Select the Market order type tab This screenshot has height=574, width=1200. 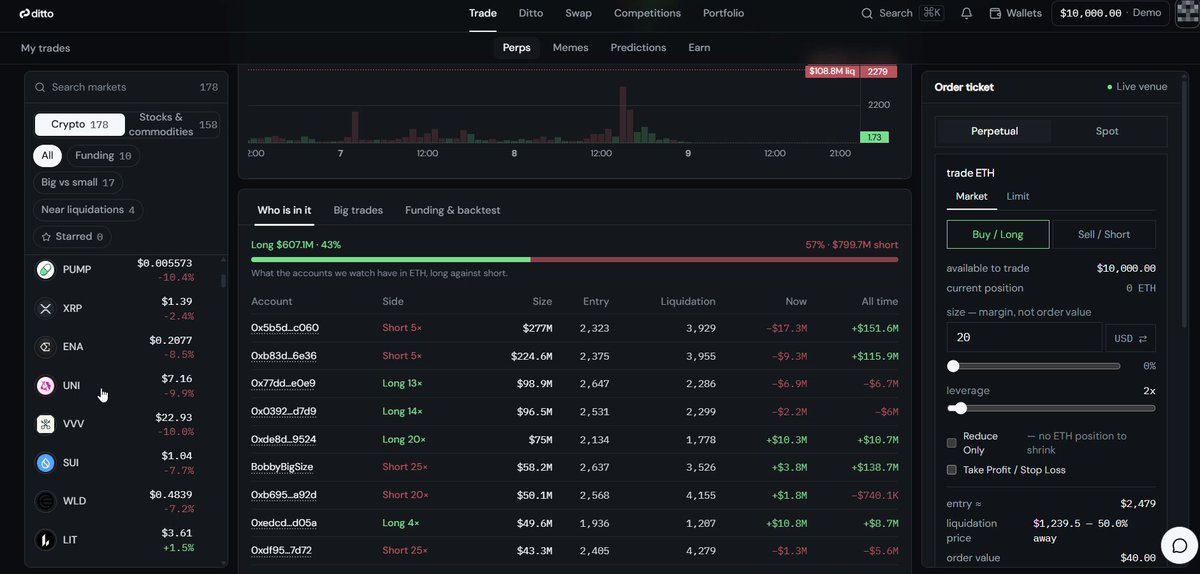tap(972, 196)
